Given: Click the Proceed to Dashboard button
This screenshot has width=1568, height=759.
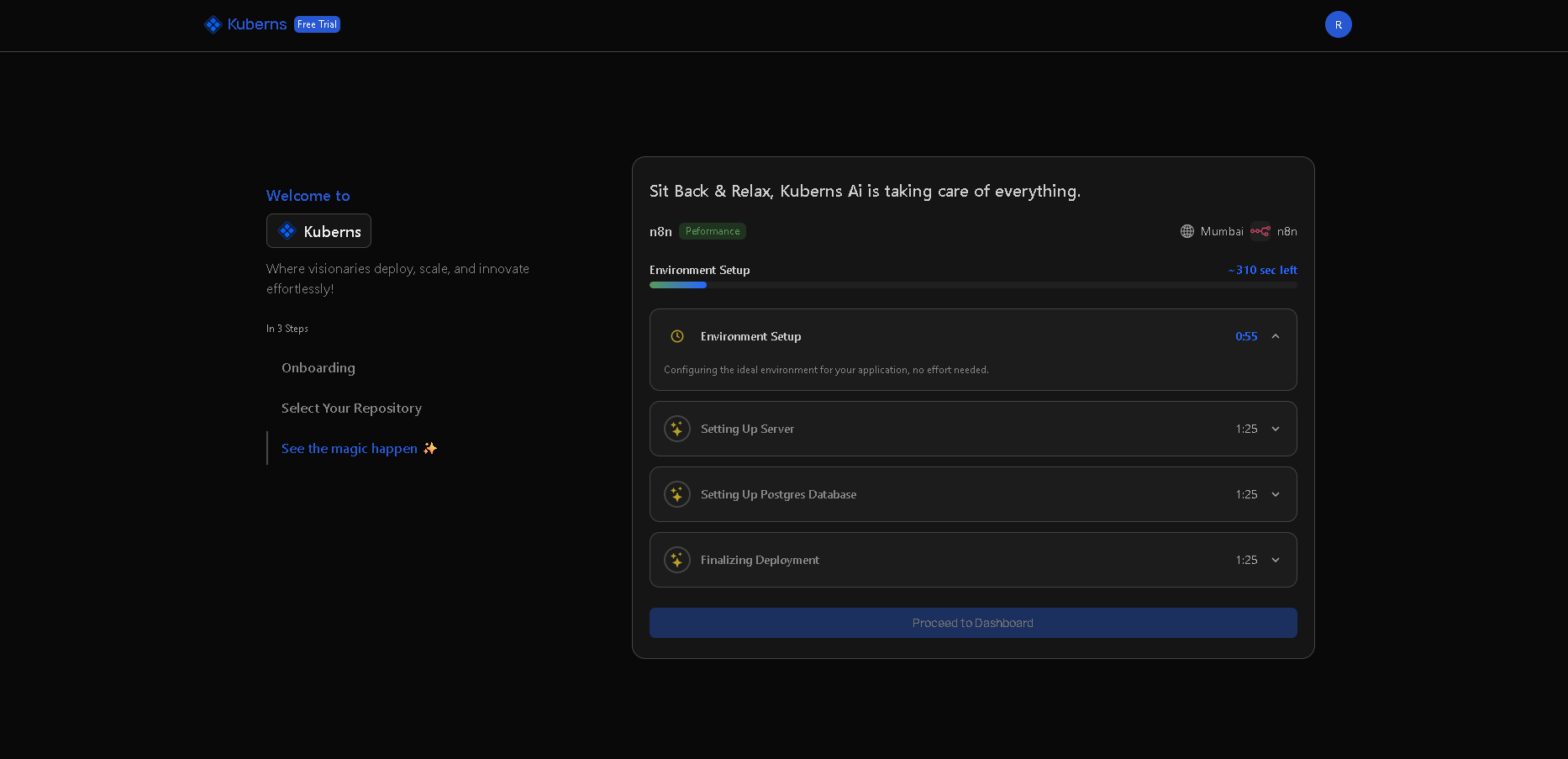Looking at the screenshot, I should click(972, 623).
